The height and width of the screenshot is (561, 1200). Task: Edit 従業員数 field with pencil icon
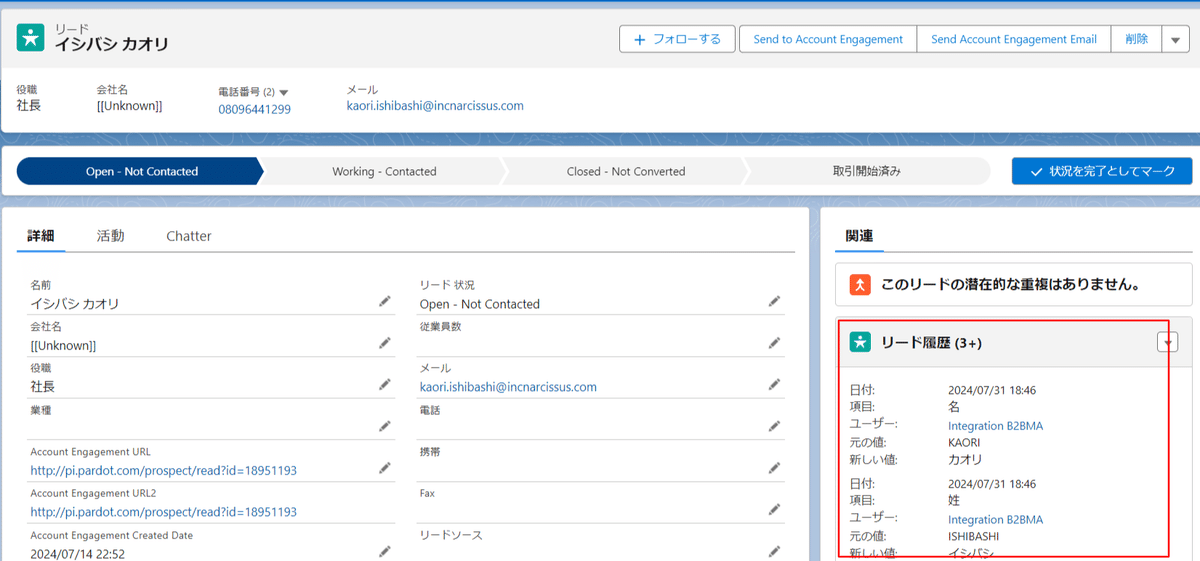(774, 343)
